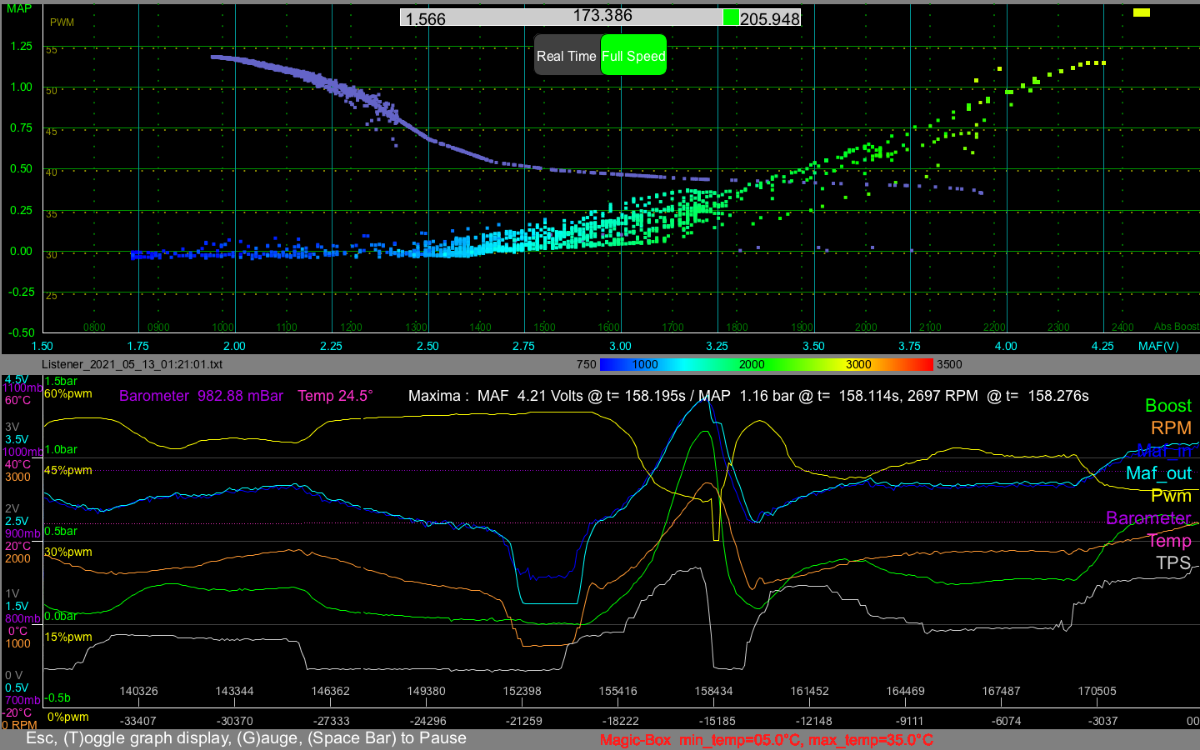Viewport: 1200px width, 750px height.
Task: Click the RPM legend label
Action: click(1171, 429)
